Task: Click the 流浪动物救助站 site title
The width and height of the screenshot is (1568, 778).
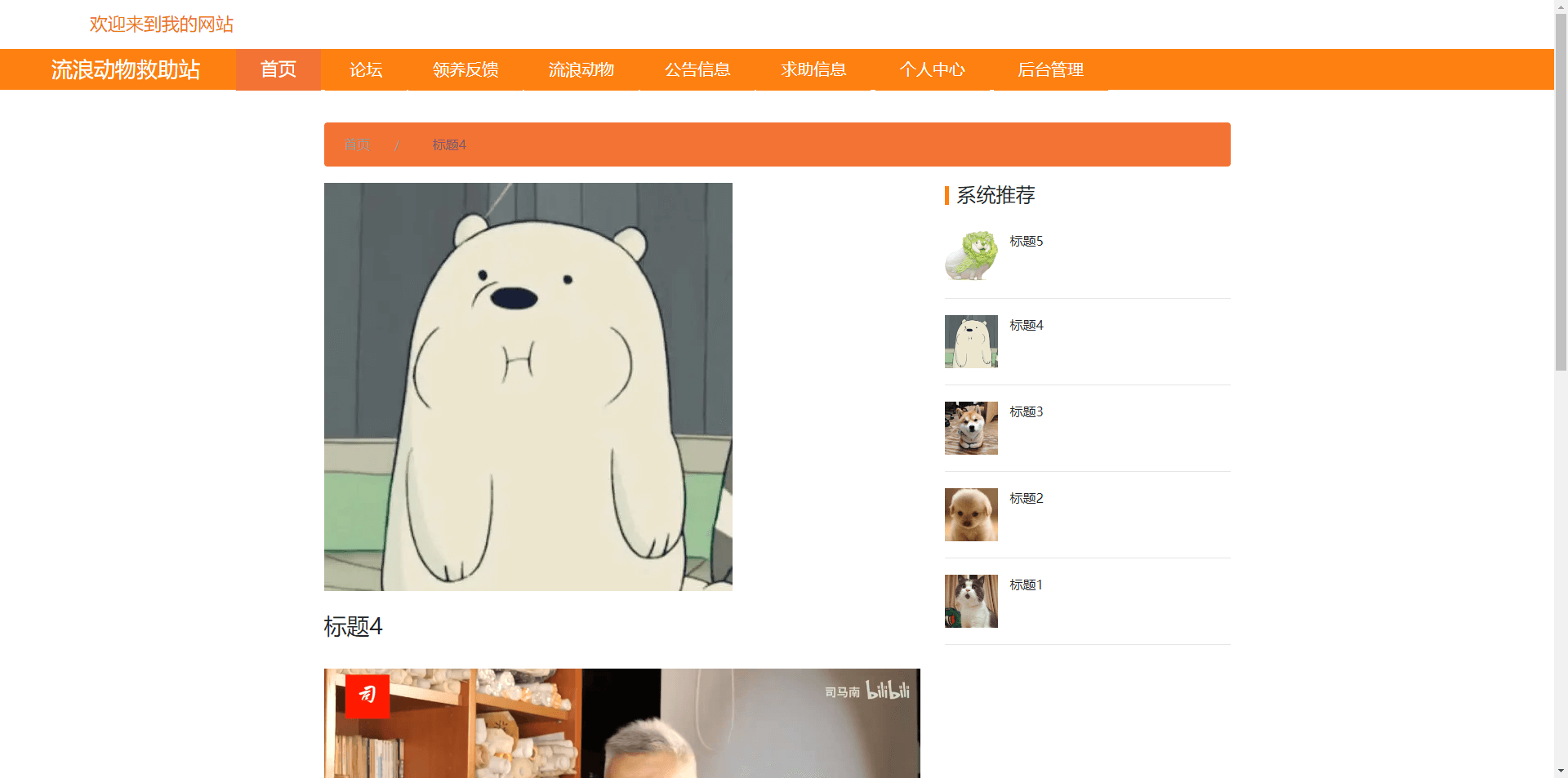Action: 126,70
